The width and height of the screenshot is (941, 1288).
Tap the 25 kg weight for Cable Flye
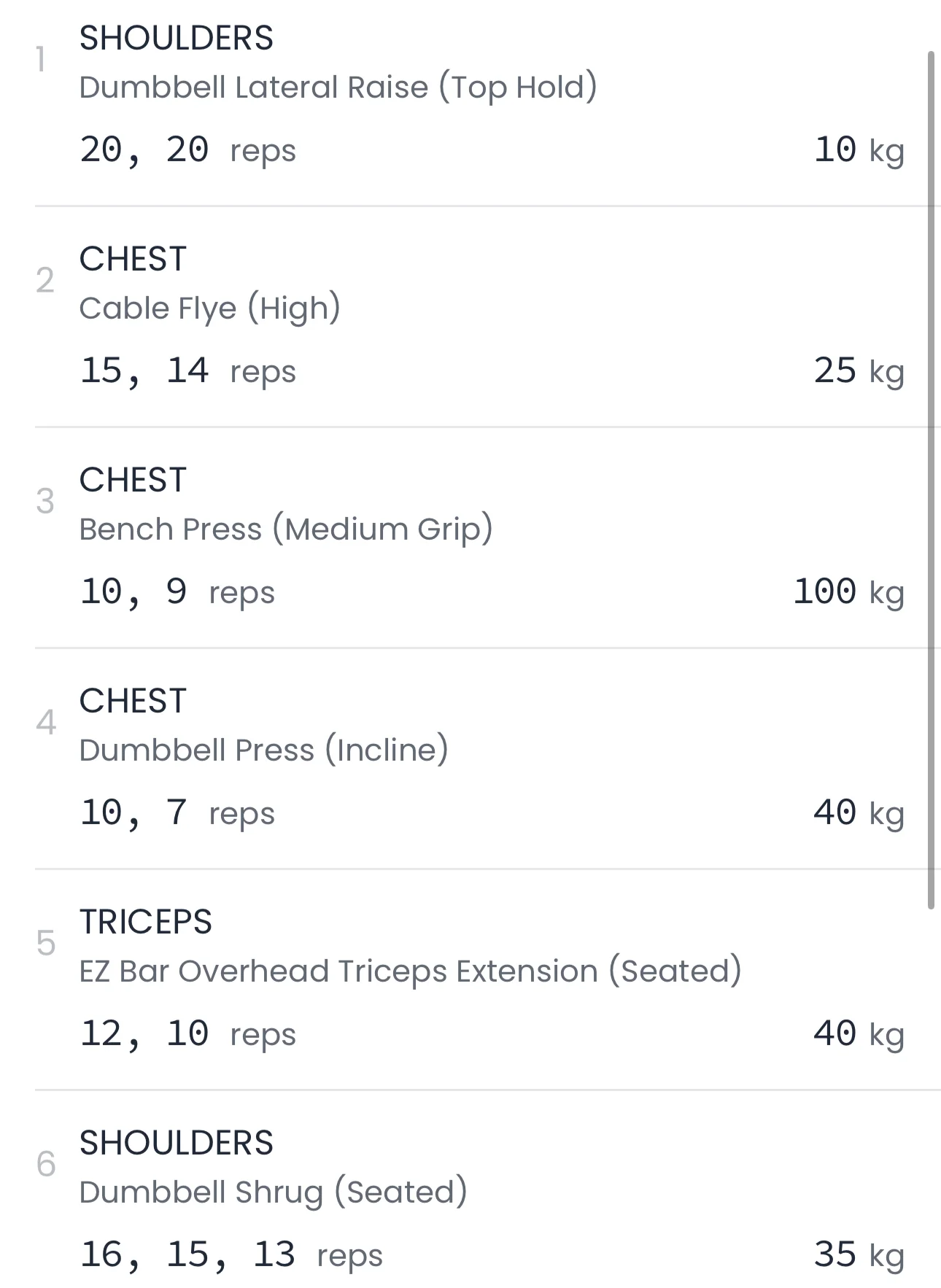point(858,371)
